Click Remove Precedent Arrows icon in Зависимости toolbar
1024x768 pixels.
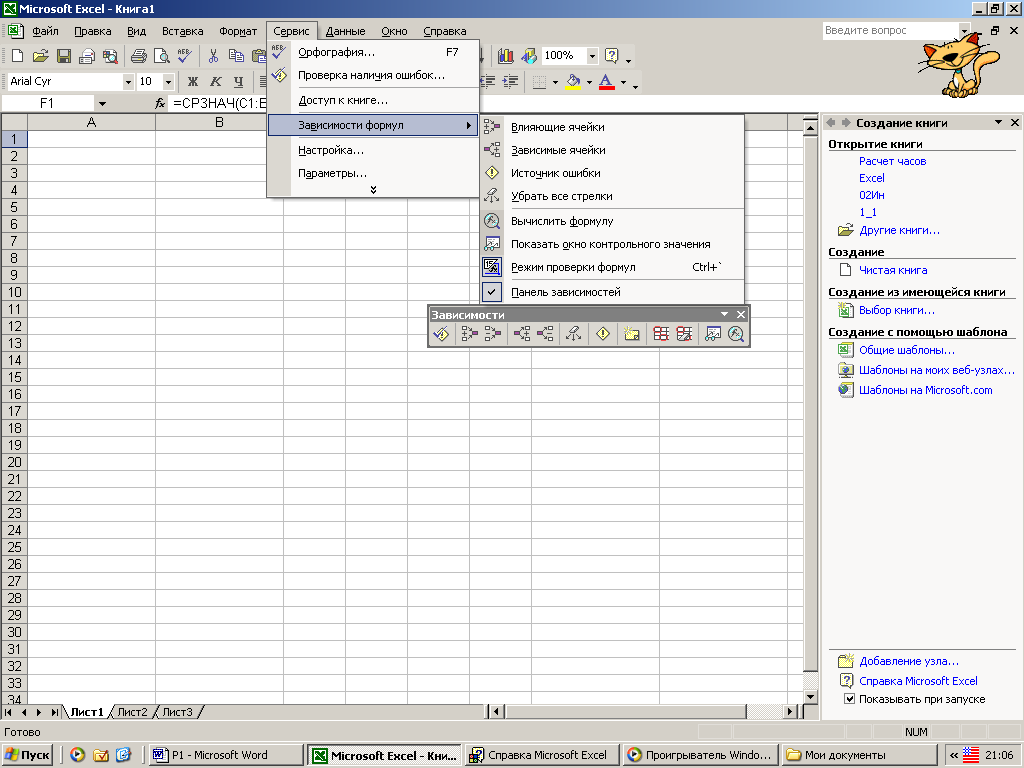click(493, 334)
